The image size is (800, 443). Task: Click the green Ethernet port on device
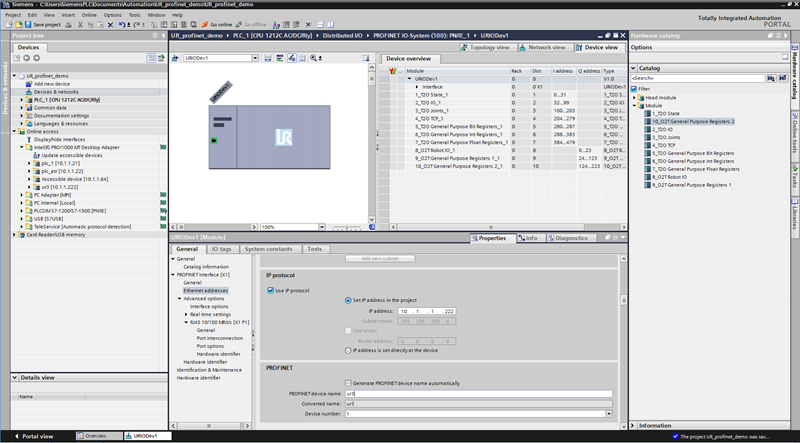214,140
